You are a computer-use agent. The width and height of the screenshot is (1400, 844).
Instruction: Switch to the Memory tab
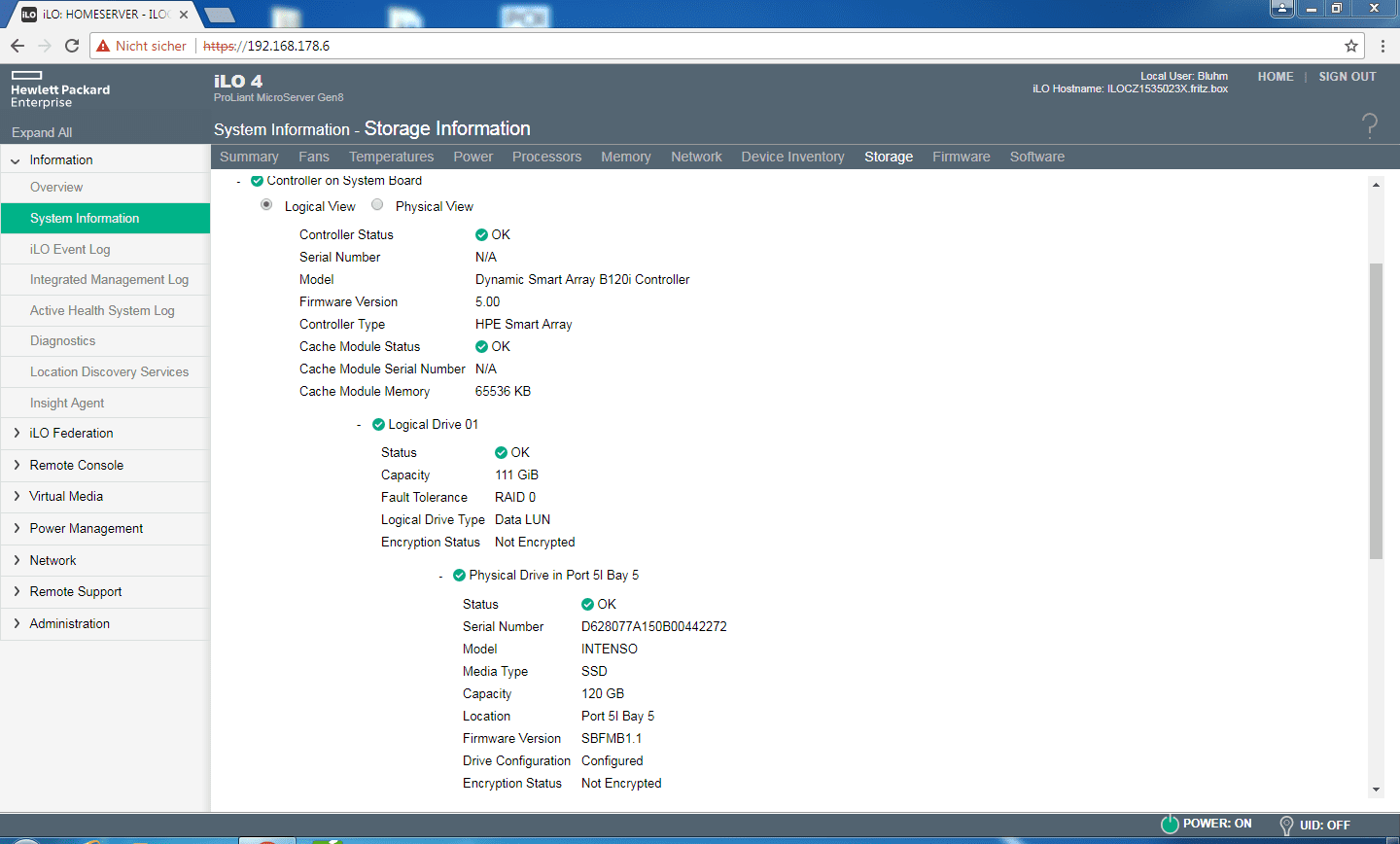point(626,157)
